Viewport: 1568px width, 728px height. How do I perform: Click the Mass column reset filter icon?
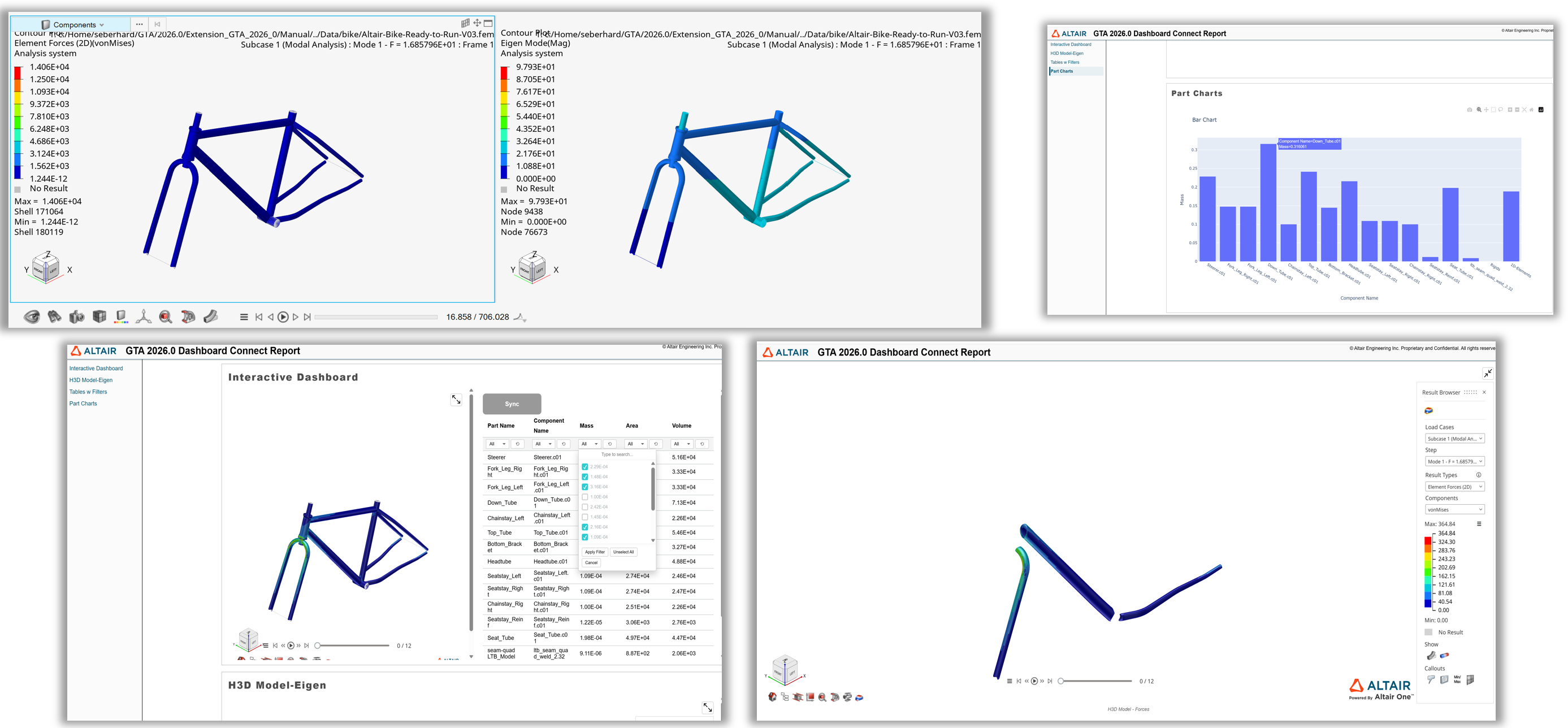[x=609, y=444]
